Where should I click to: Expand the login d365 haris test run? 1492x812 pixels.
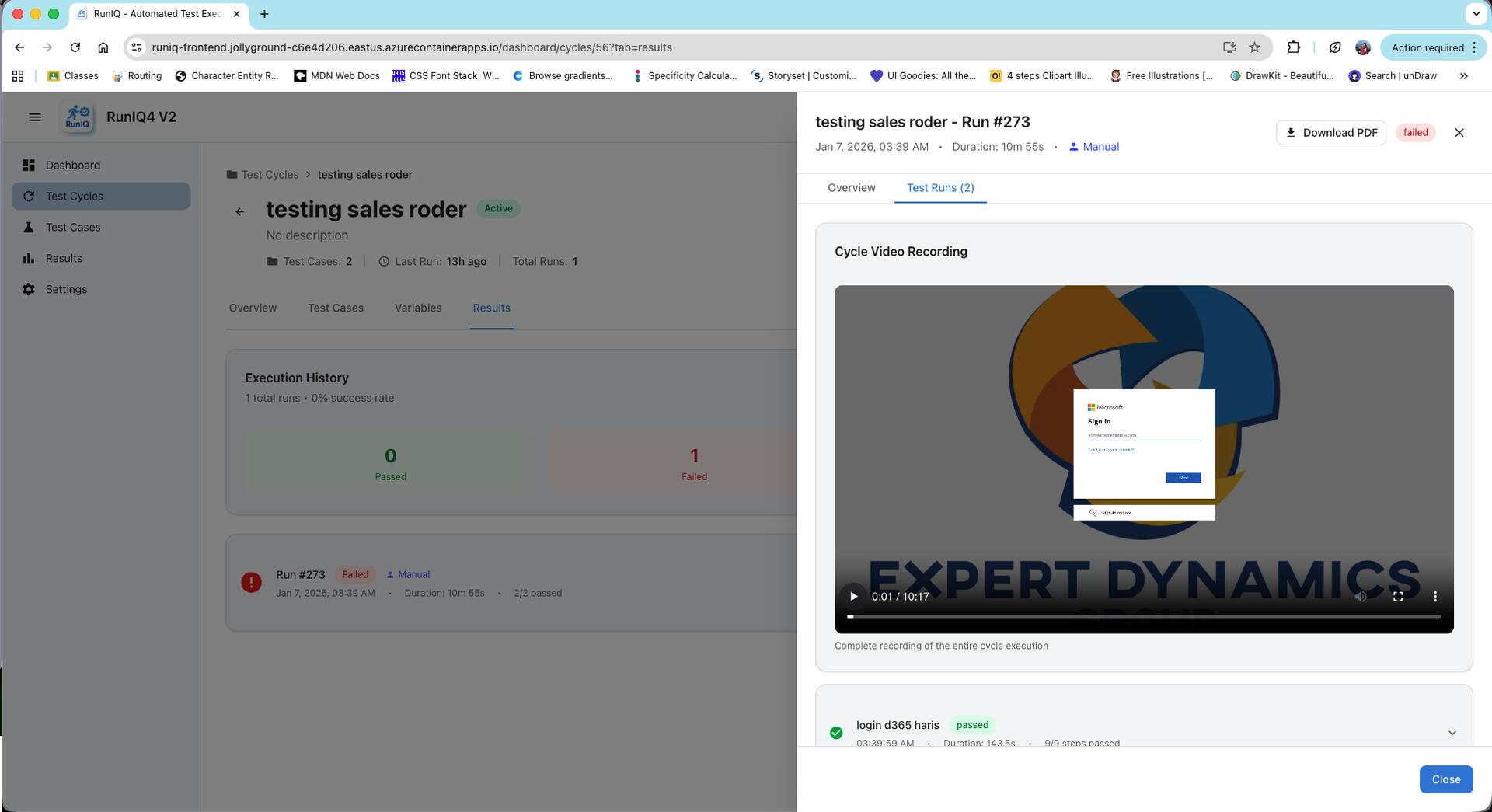1452,734
